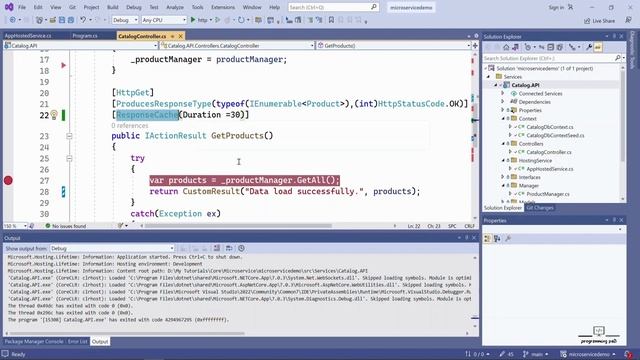640x360 pixels.
Task: Click the Alphabetical sort icon in Properties panel
Action: (x=497, y=239)
